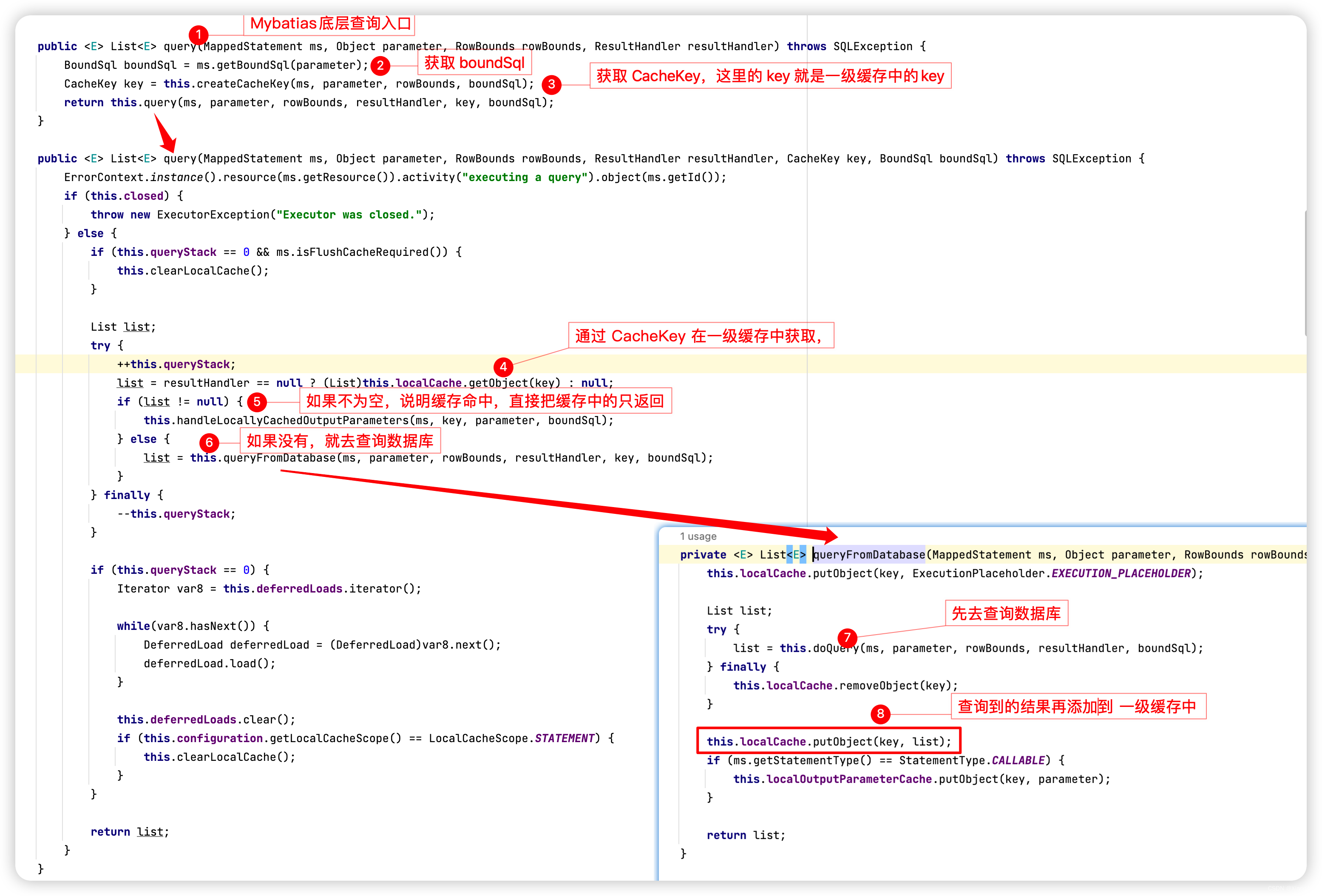Place the cursor on the --this.queryStack line

[x=176, y=514]
